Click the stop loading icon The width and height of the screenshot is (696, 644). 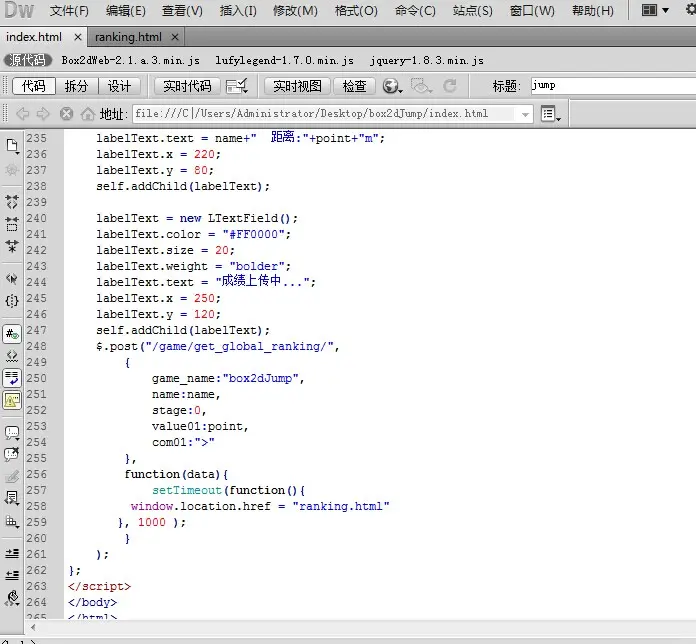66,114
